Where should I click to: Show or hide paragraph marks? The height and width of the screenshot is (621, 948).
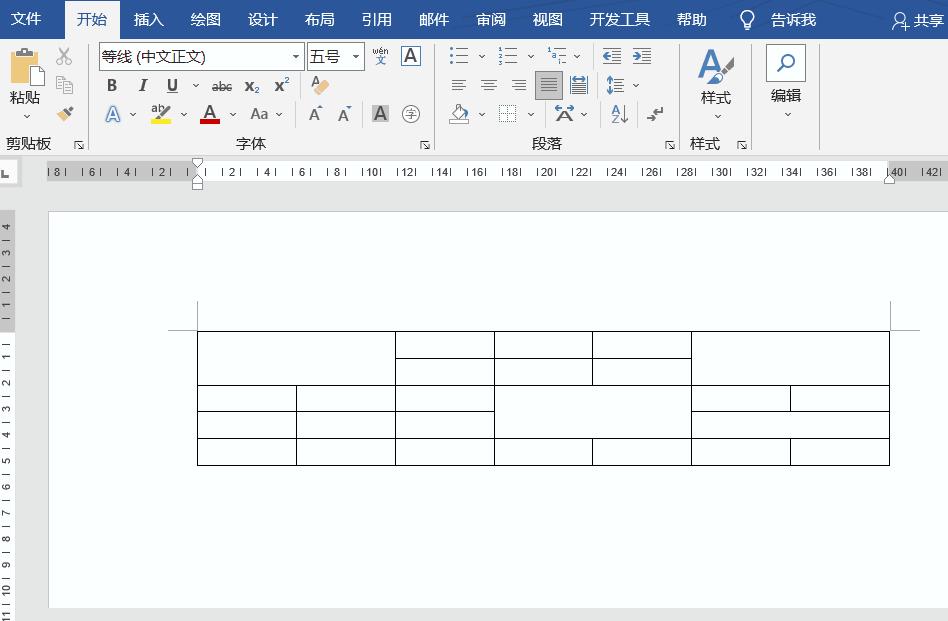tap(655, 114)
